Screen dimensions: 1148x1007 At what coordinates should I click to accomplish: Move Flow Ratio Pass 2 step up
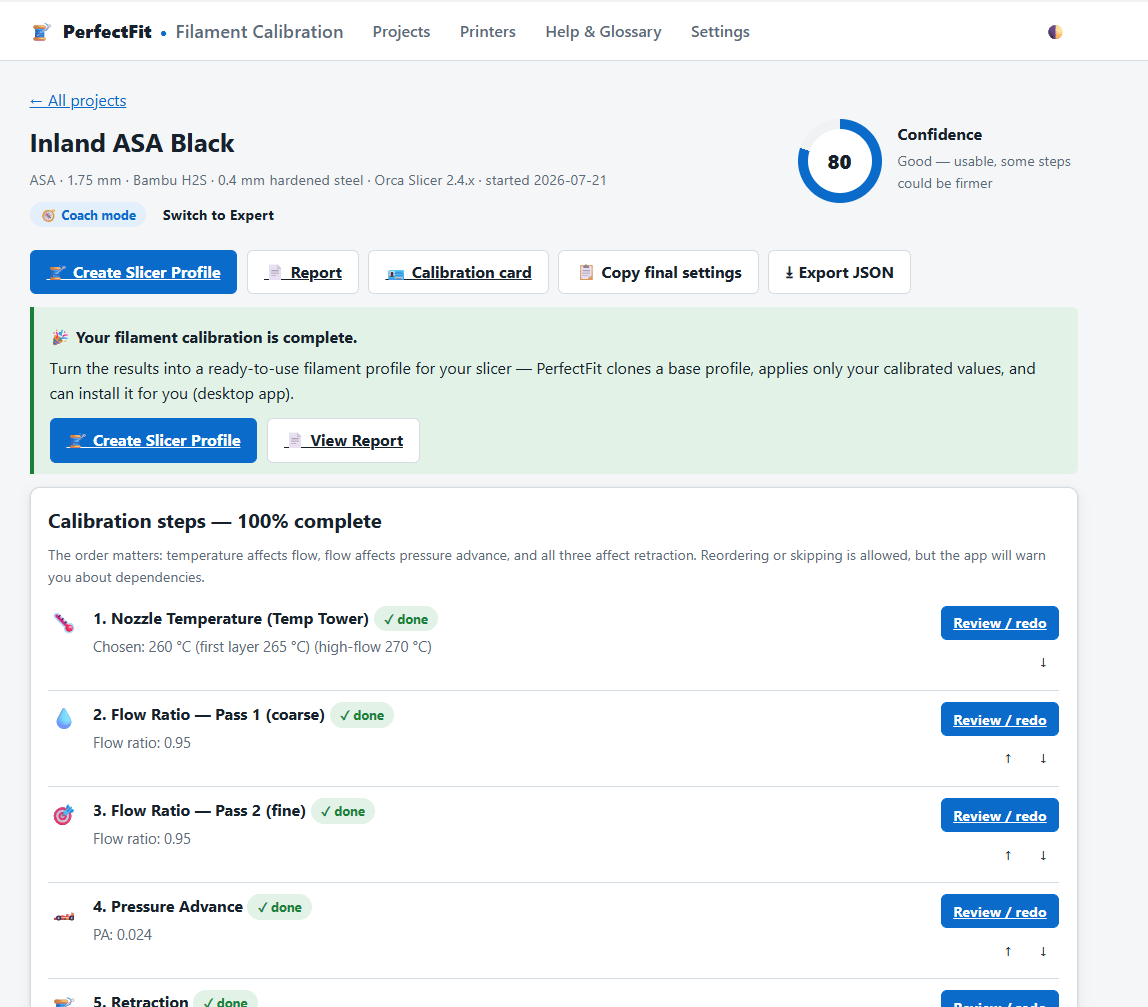point(1008,855)
